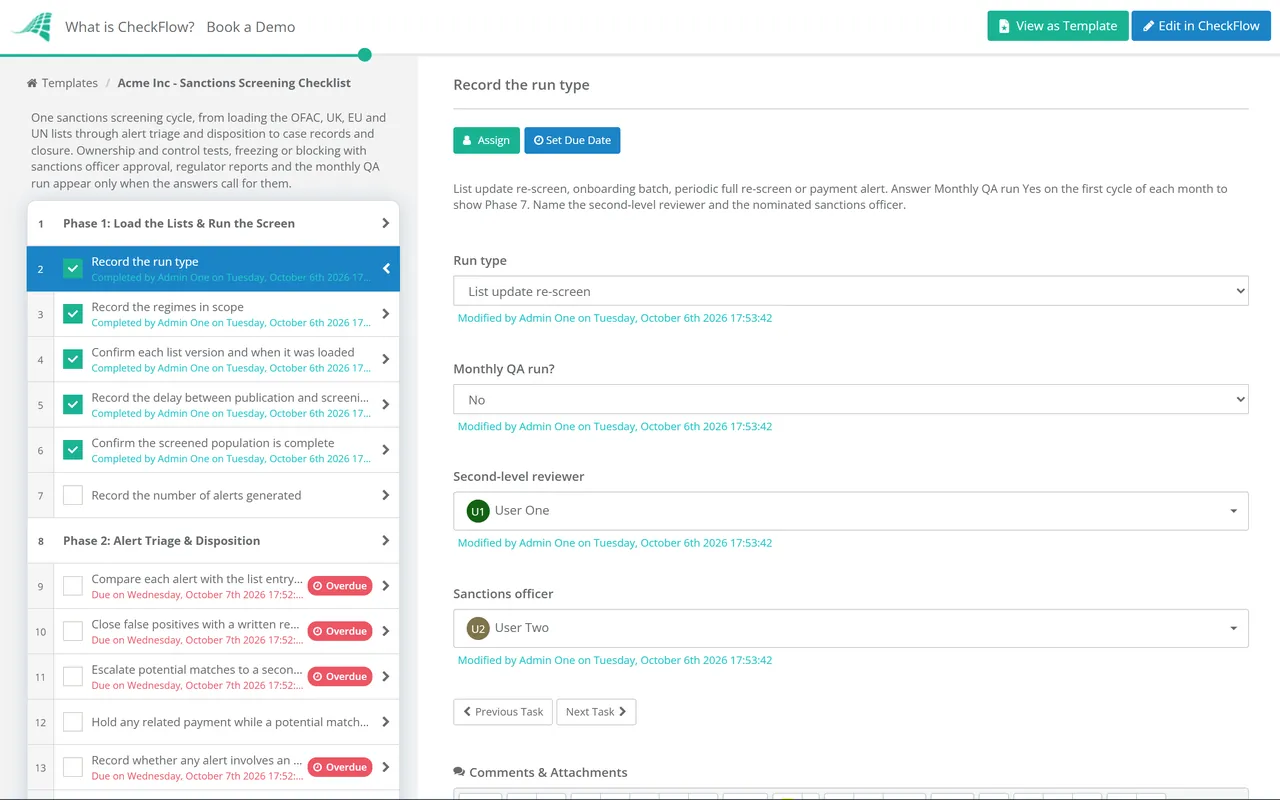
Task: Click the Set Due Date button
Action: [x=572, y=140]
